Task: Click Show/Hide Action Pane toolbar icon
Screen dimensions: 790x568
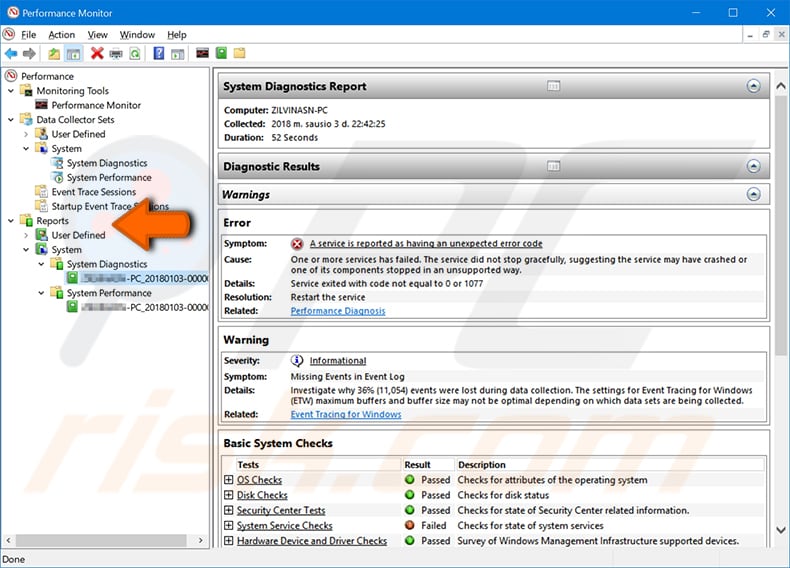Action: (x=177, y=53)
